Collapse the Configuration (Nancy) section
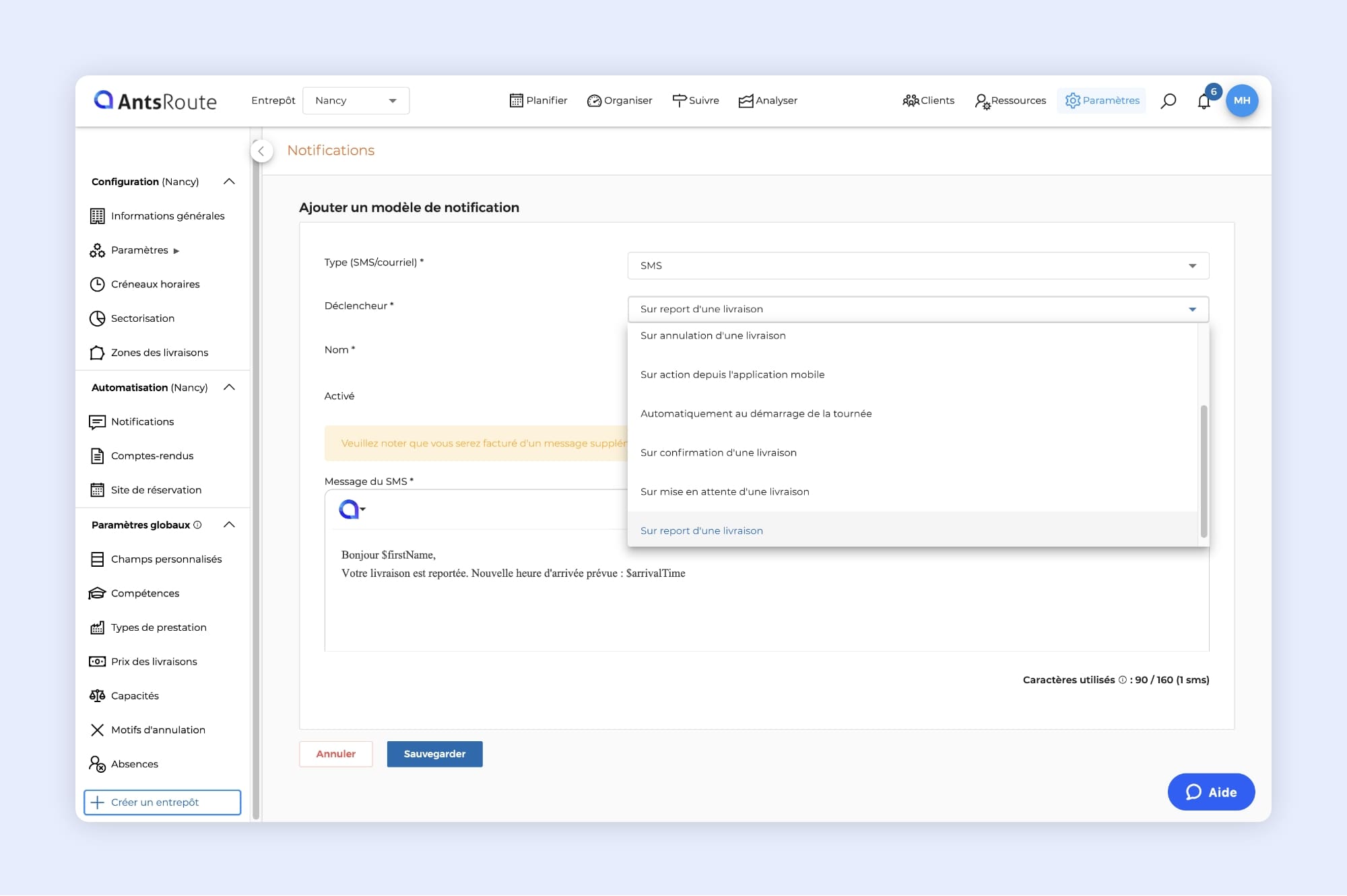Image resolution: width=1347 pixels, height=896 pixels. 229,182
